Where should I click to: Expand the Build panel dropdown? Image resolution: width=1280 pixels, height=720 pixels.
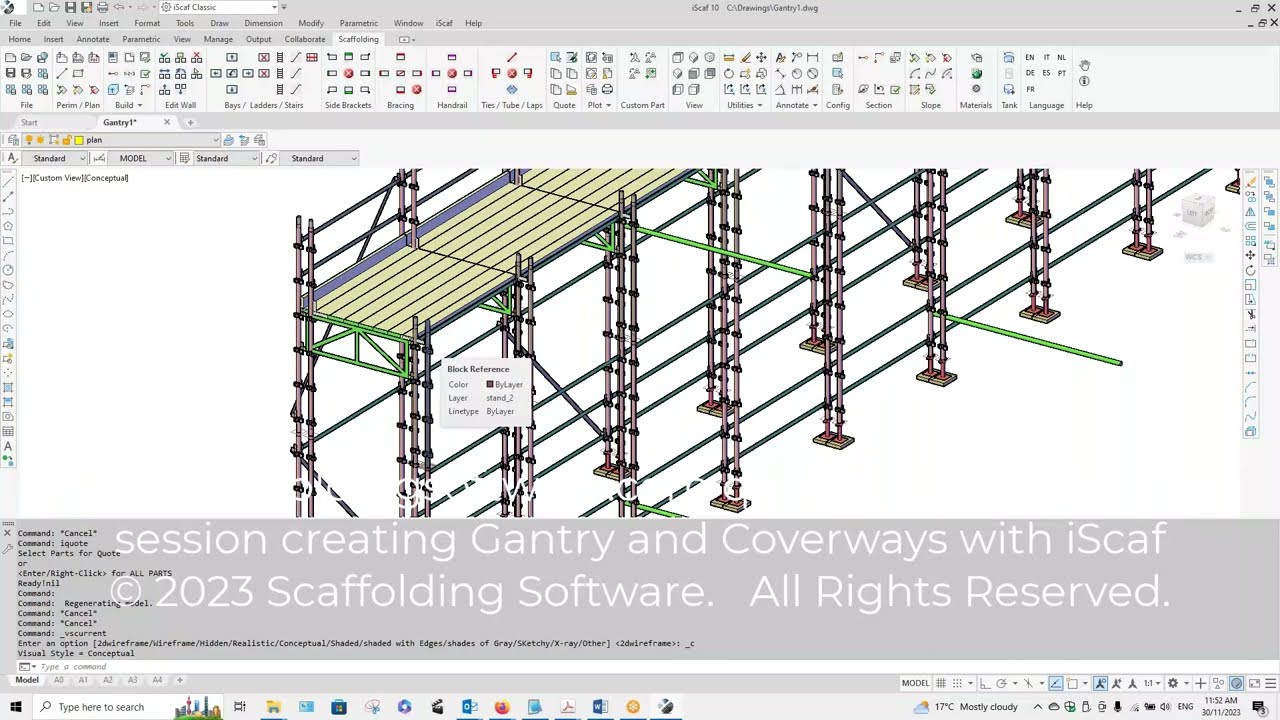click(x=139, y=105)
